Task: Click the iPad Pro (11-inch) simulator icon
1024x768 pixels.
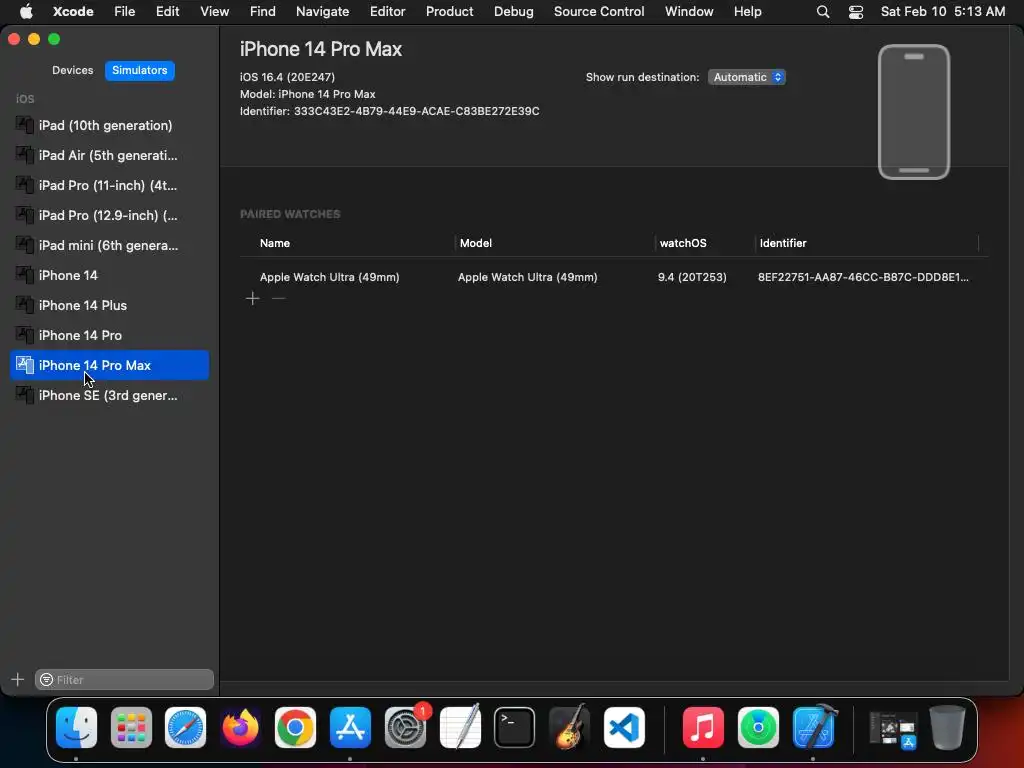Action: point(24,185)
